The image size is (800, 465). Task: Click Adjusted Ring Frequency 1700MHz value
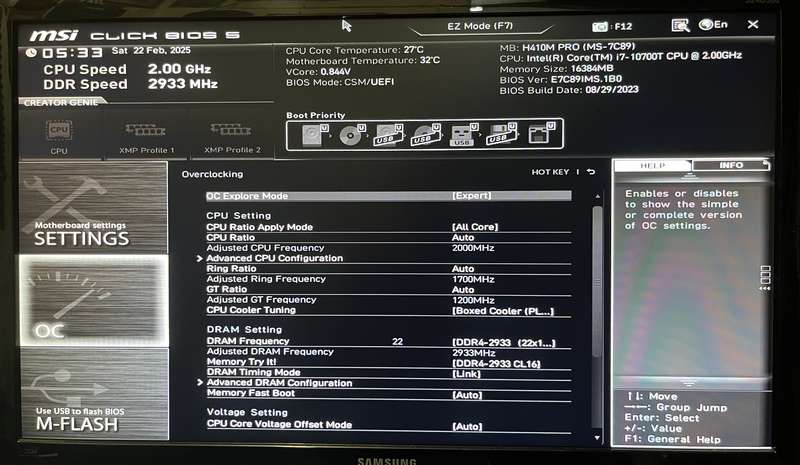click(x=473, y=279)
